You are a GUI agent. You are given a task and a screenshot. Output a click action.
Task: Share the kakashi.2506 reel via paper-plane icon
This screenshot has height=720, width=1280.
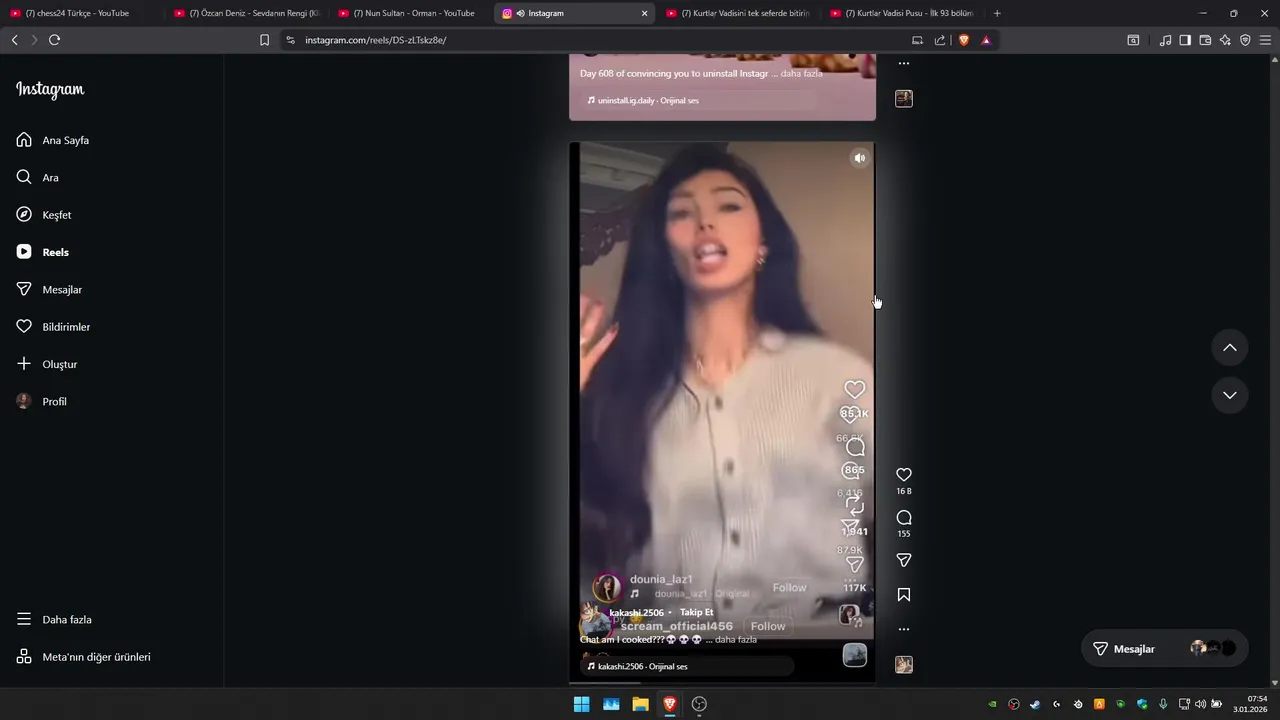[904, 560]
